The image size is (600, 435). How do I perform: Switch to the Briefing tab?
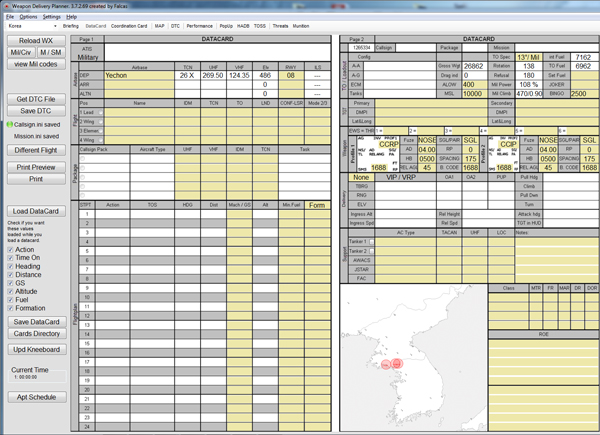pyautogui.click(x=71, y=26)
